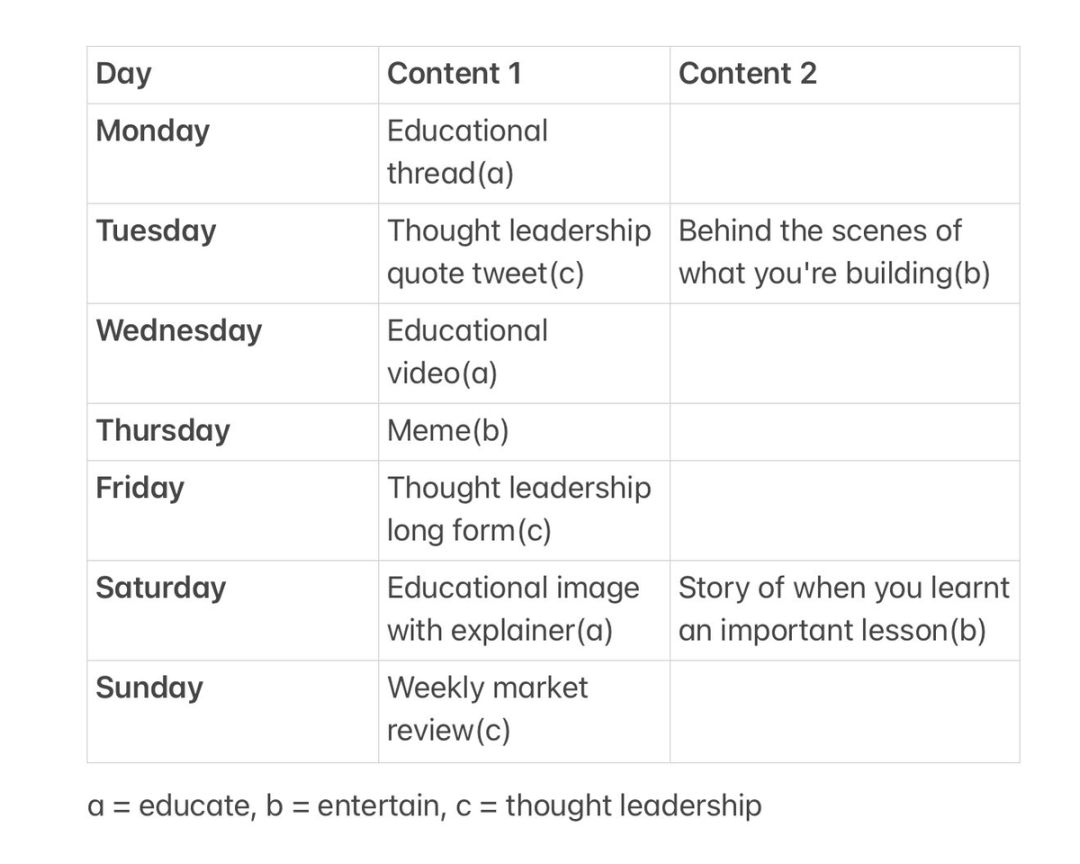The width and height of the screenshot is (1080, 864).
Task: Select the Saturday cell
Action: tap(159, 588)
